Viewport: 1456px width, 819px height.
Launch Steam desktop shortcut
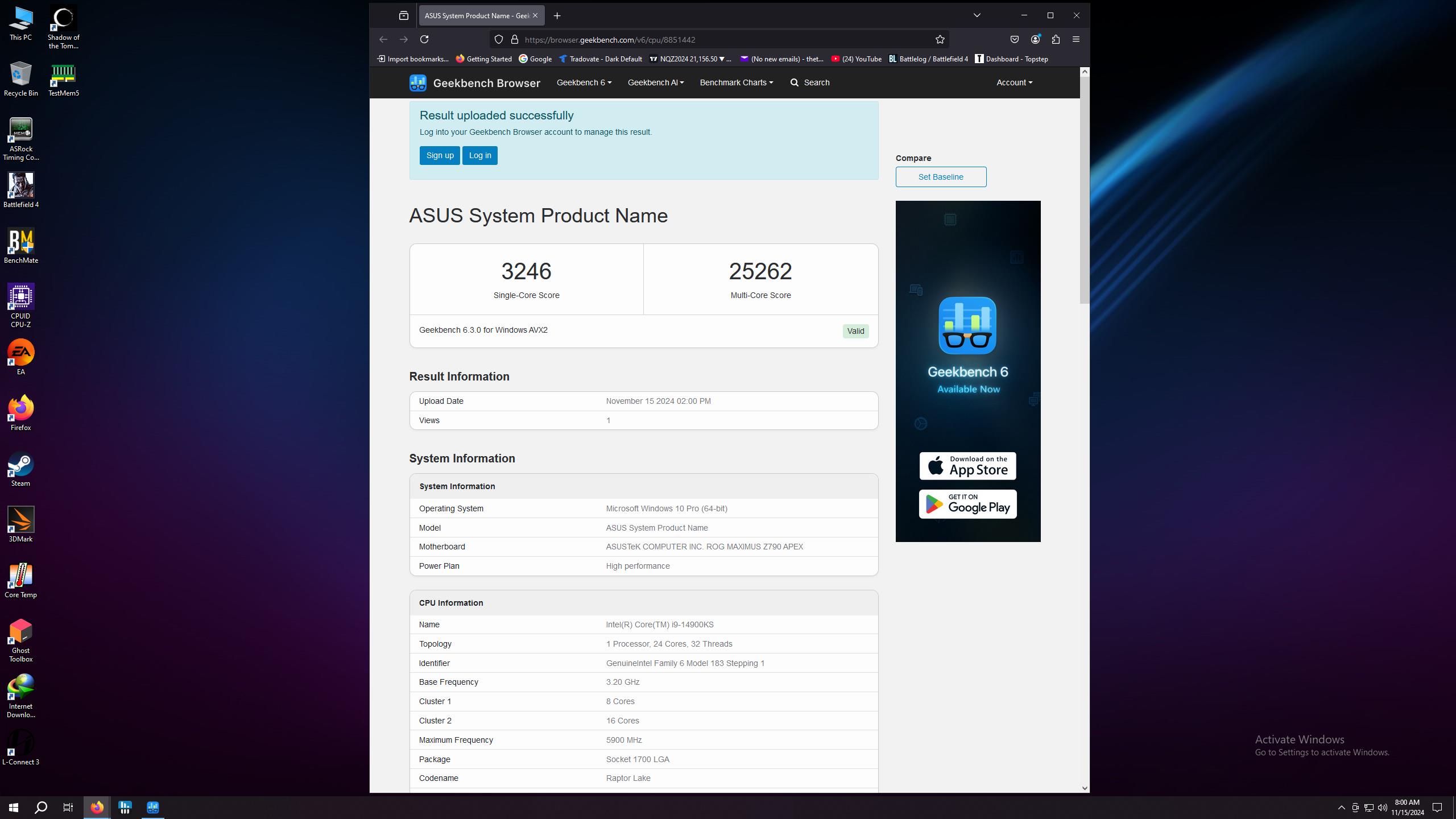(x=20, y=469)
